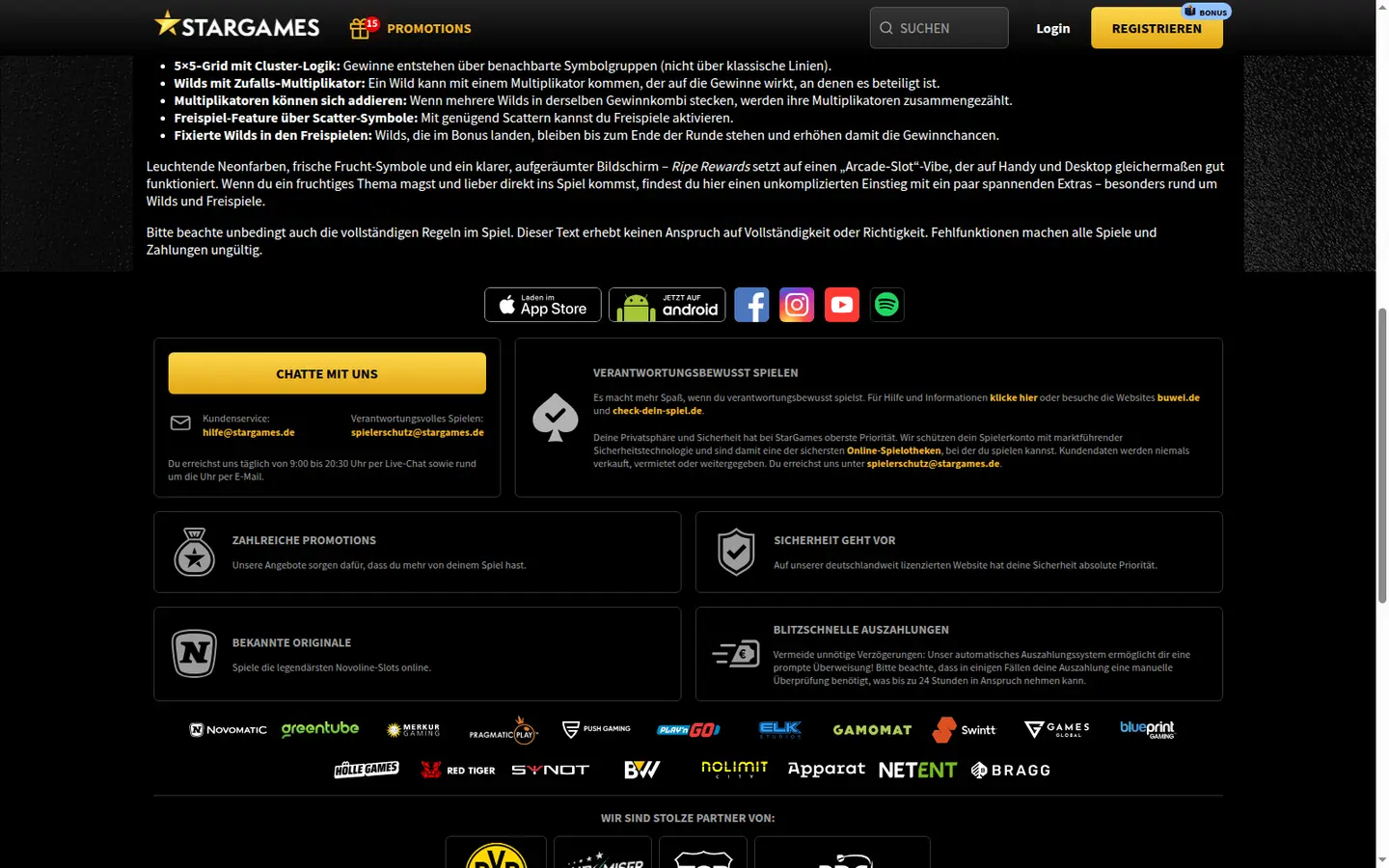Click the Push Gaming provider logo

click(x=596, y=729)
